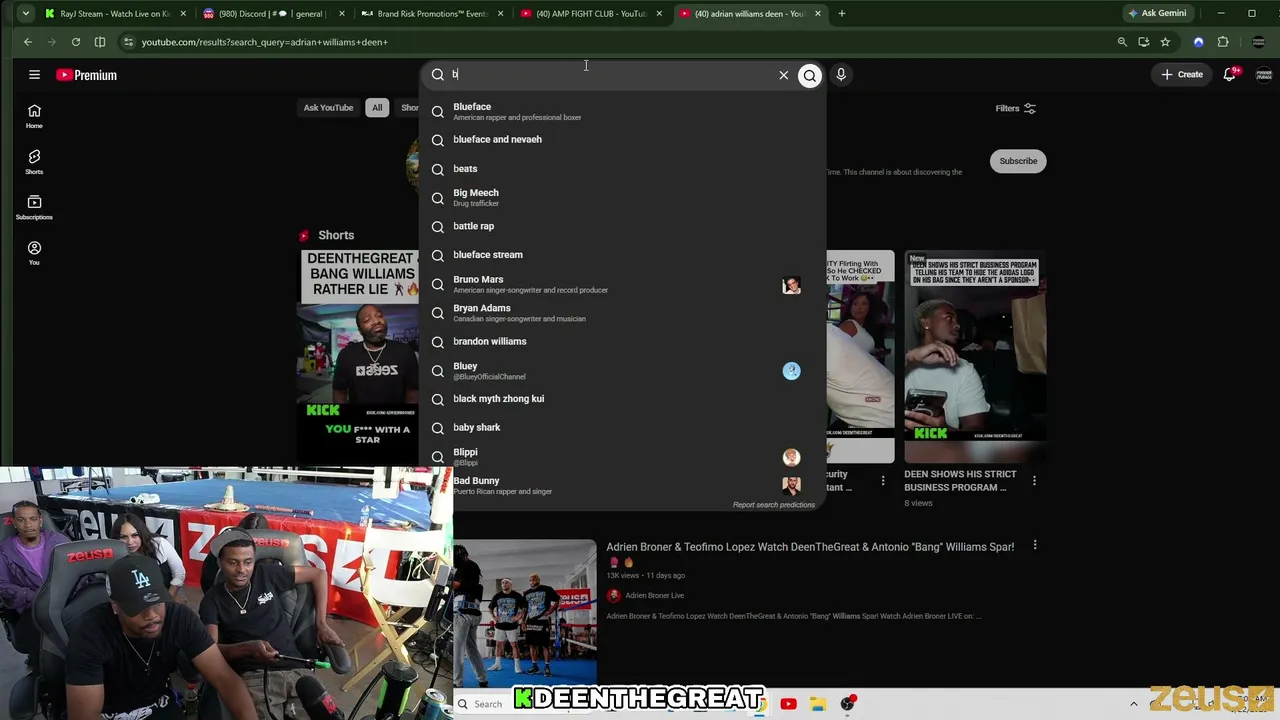Open Shorts in the YouTube sidebar

pos(34,162)
